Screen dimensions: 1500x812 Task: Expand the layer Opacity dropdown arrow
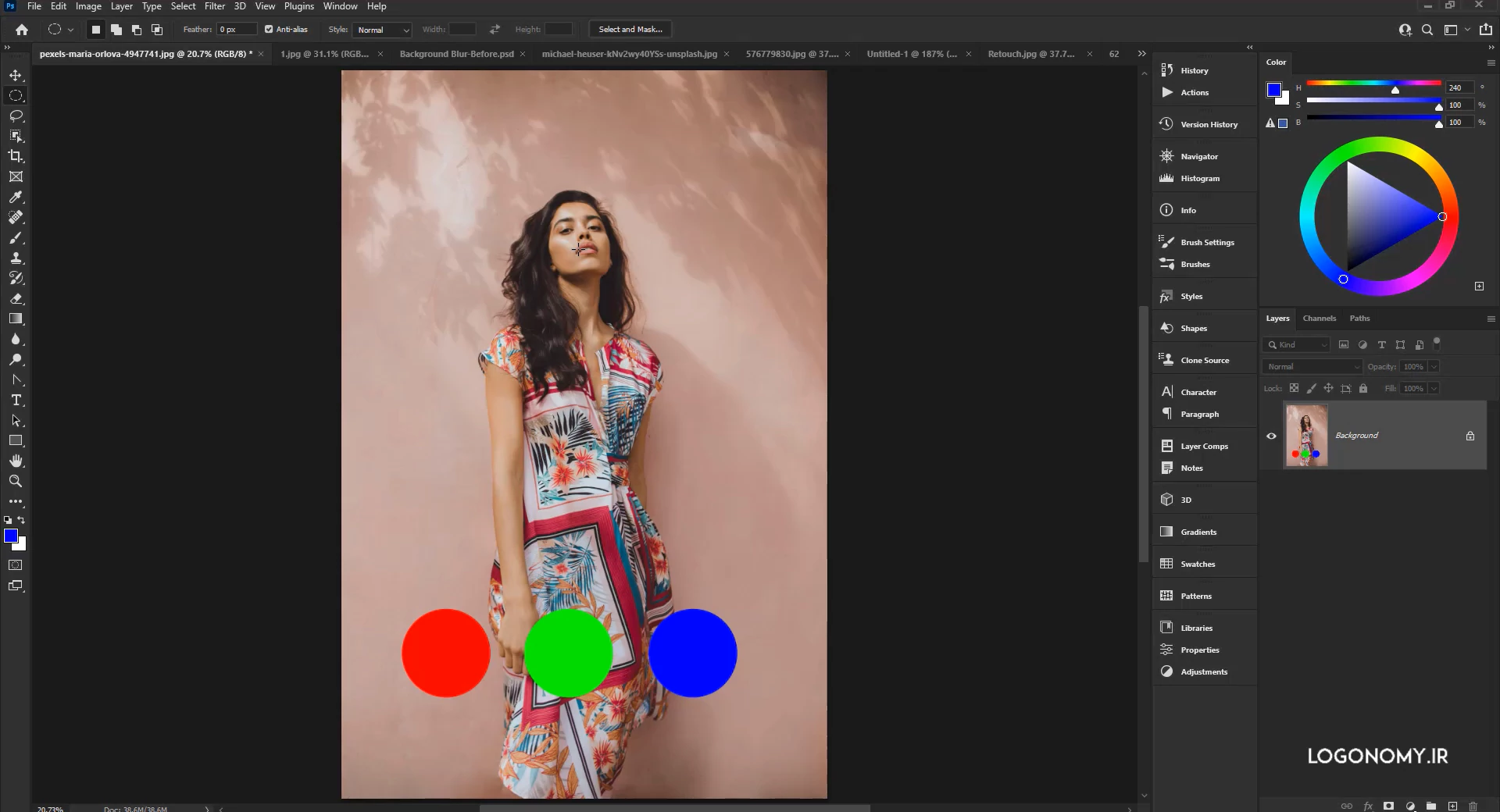click(1434, 366)
